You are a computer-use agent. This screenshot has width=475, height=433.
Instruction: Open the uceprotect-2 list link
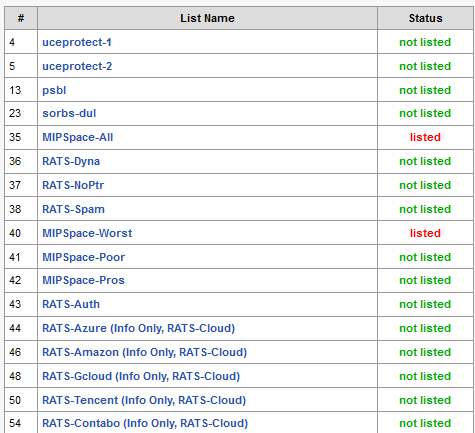pos(77,66)
